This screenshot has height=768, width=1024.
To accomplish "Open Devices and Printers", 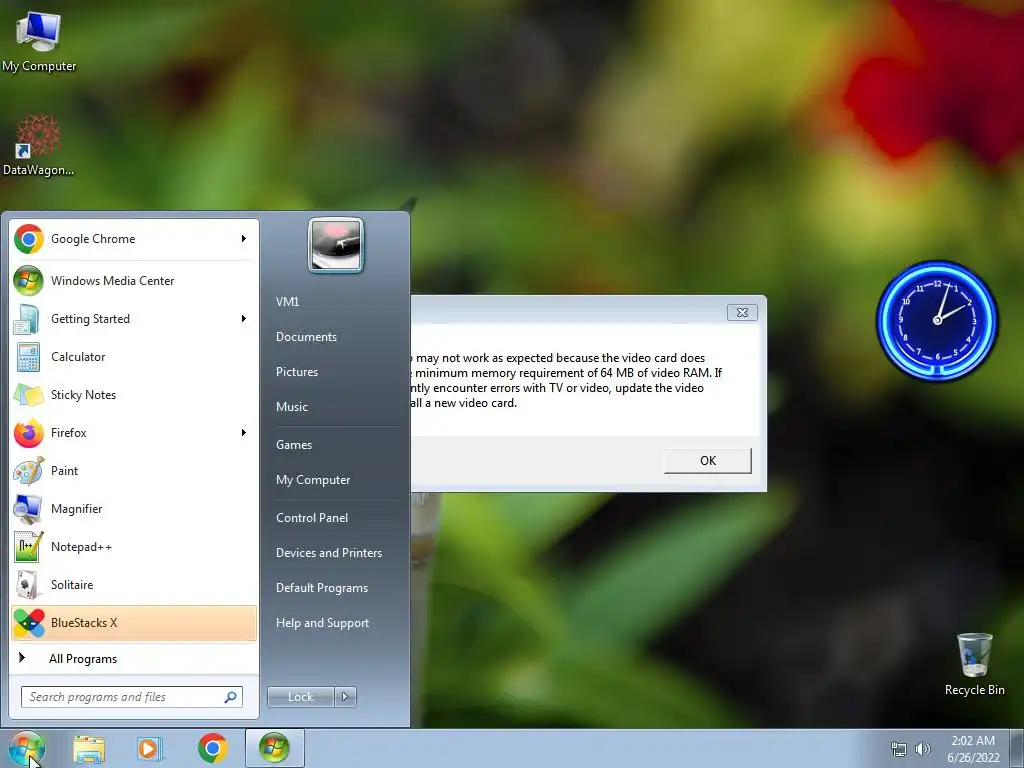I will point(336,553).
